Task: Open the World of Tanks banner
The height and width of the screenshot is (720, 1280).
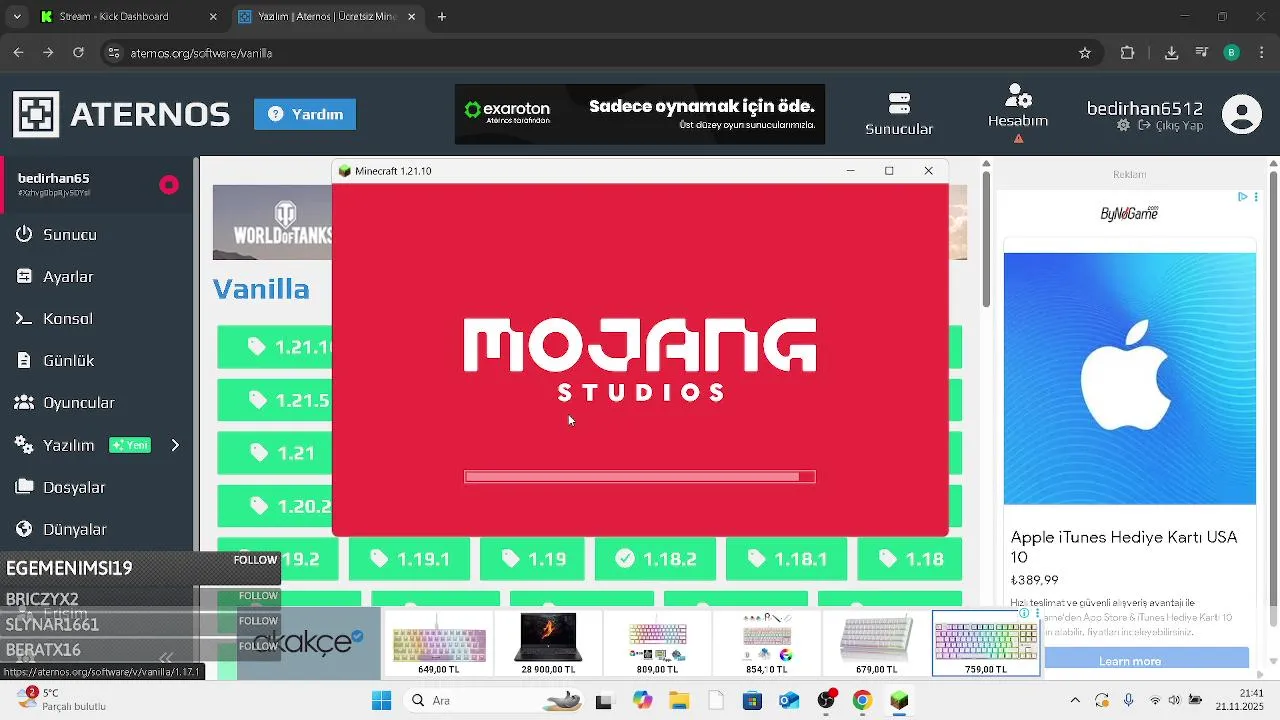Action: 272,222
